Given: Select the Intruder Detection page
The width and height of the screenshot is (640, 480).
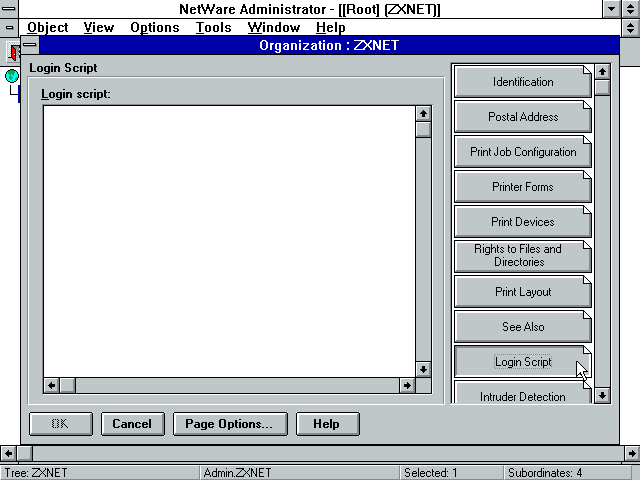Looking at the screenshot, I should 522,395.
